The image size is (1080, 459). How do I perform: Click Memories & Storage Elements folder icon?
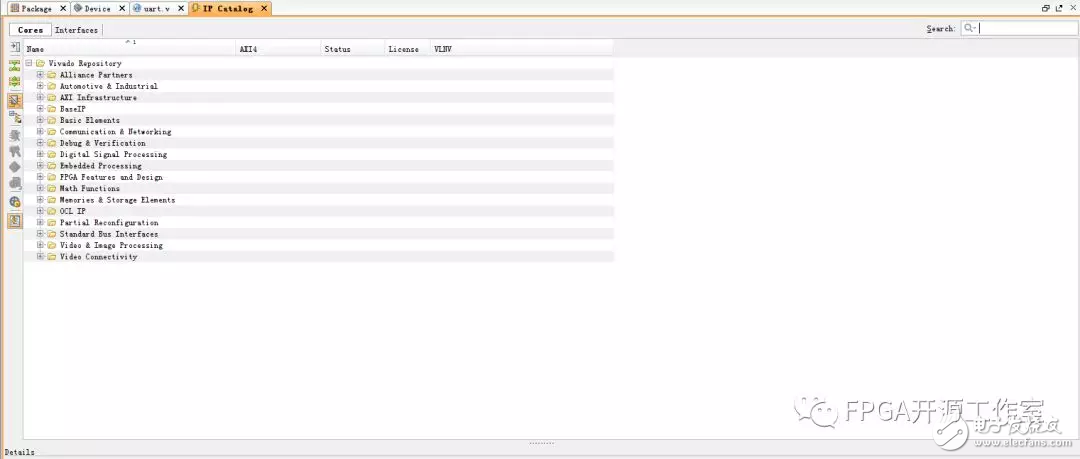click(x=51, y=200)
